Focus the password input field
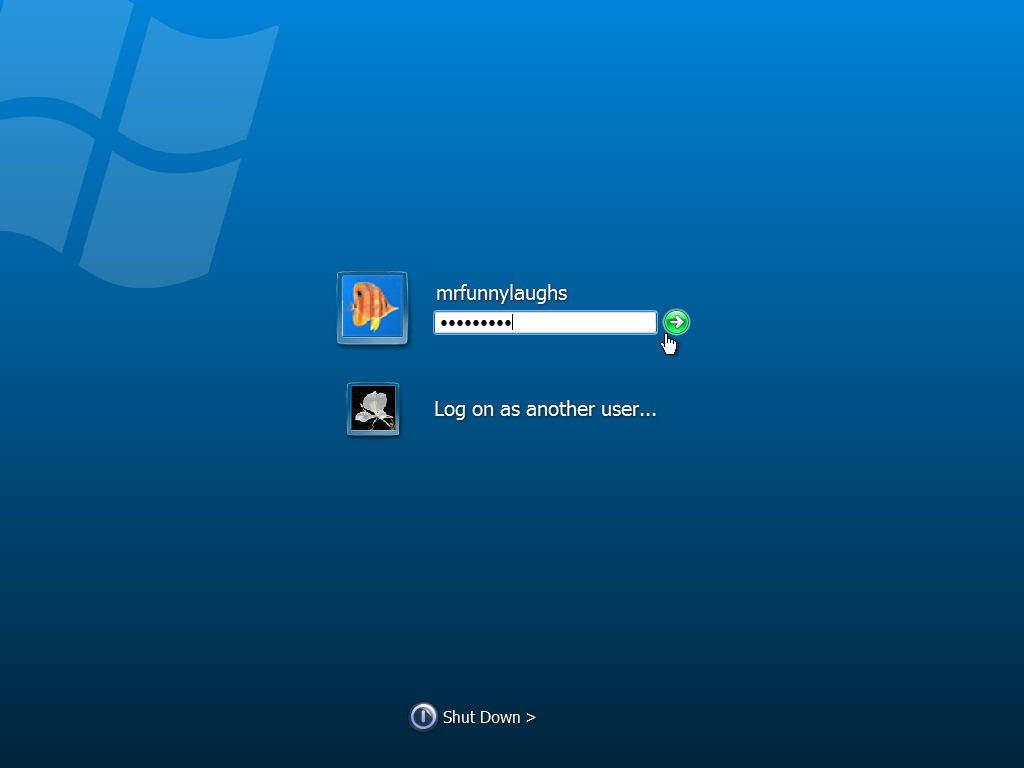The width and height of the screenshot is (1024, 768). pyautogui.click(x=545, y=323)
